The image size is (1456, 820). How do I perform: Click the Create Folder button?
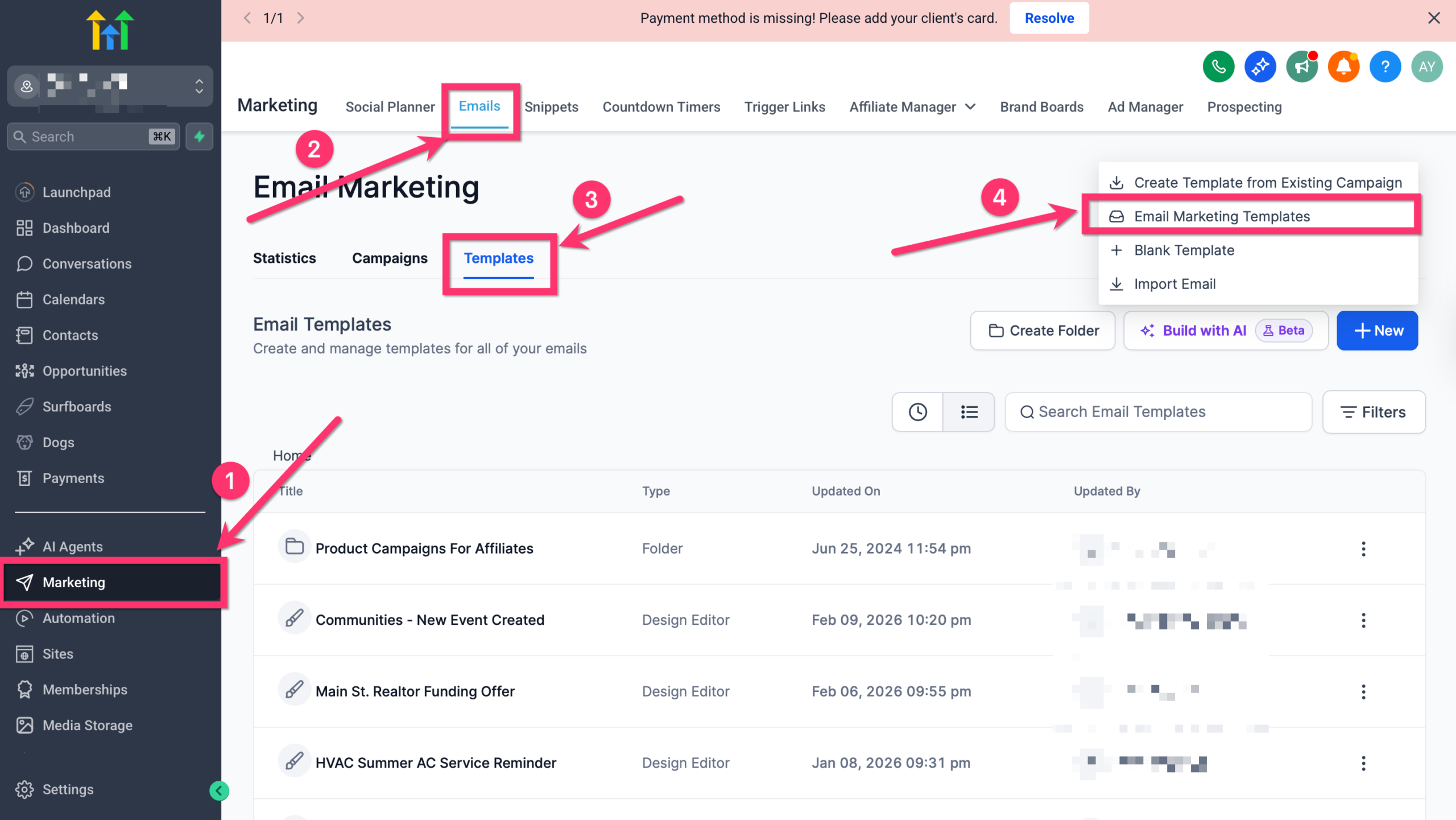[x=1043, y=330]
